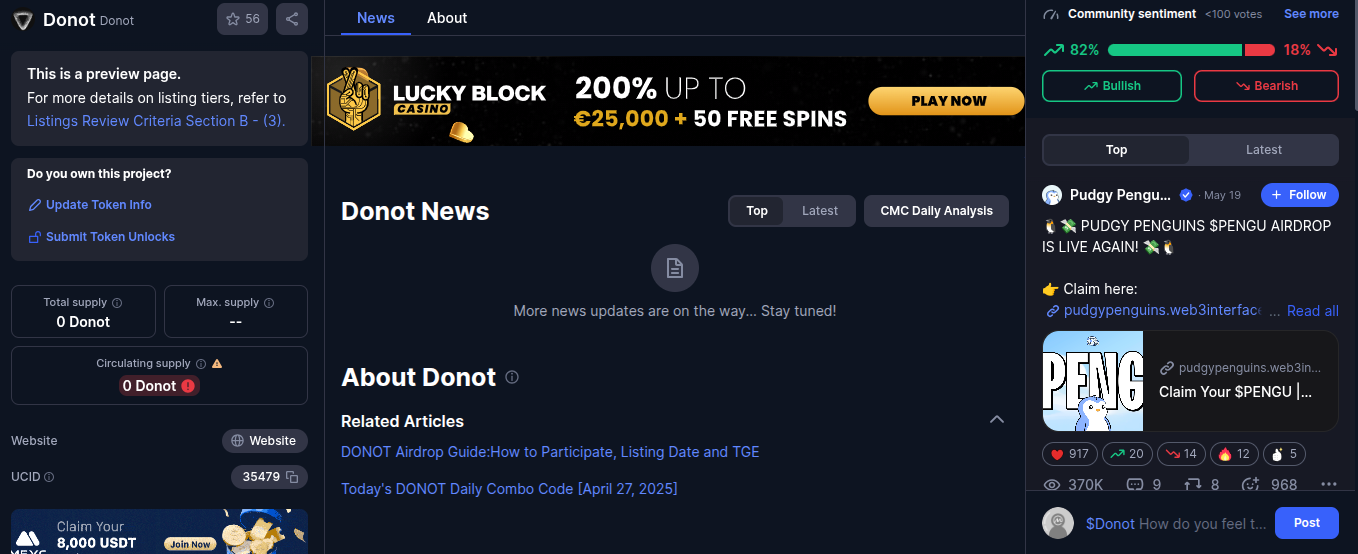The height and width of the screenshot is (554, 1358).
Task: Open the Claim Your $PENGU link preview card
Action: [1190, 381]
